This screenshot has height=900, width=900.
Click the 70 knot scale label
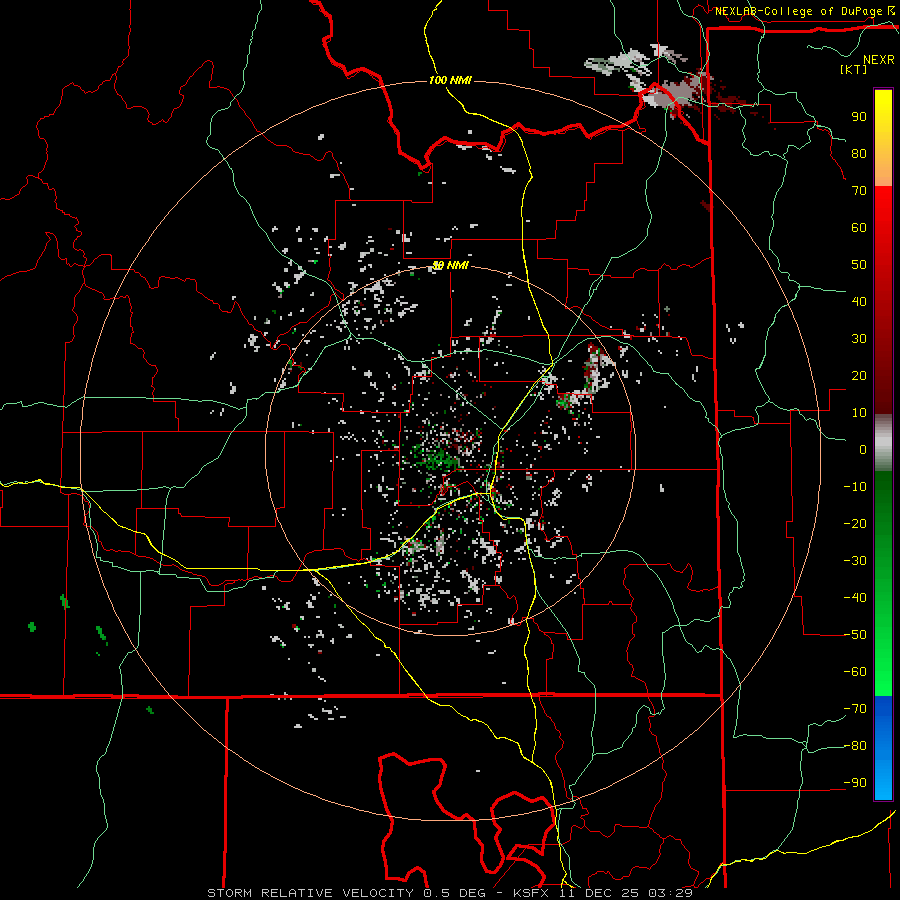[859, 191]
